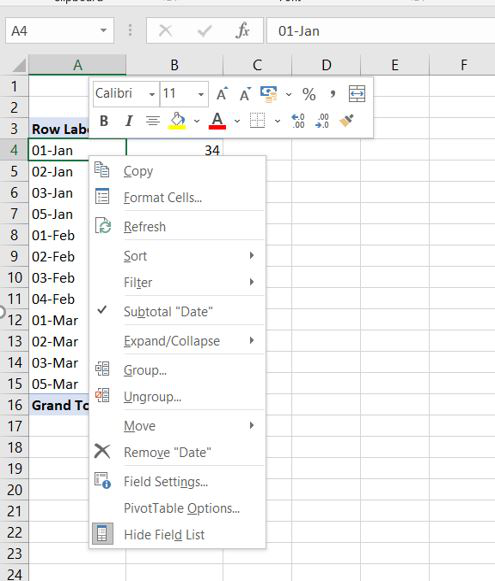
Task: Select row 17 header
Action: (14, 426)
